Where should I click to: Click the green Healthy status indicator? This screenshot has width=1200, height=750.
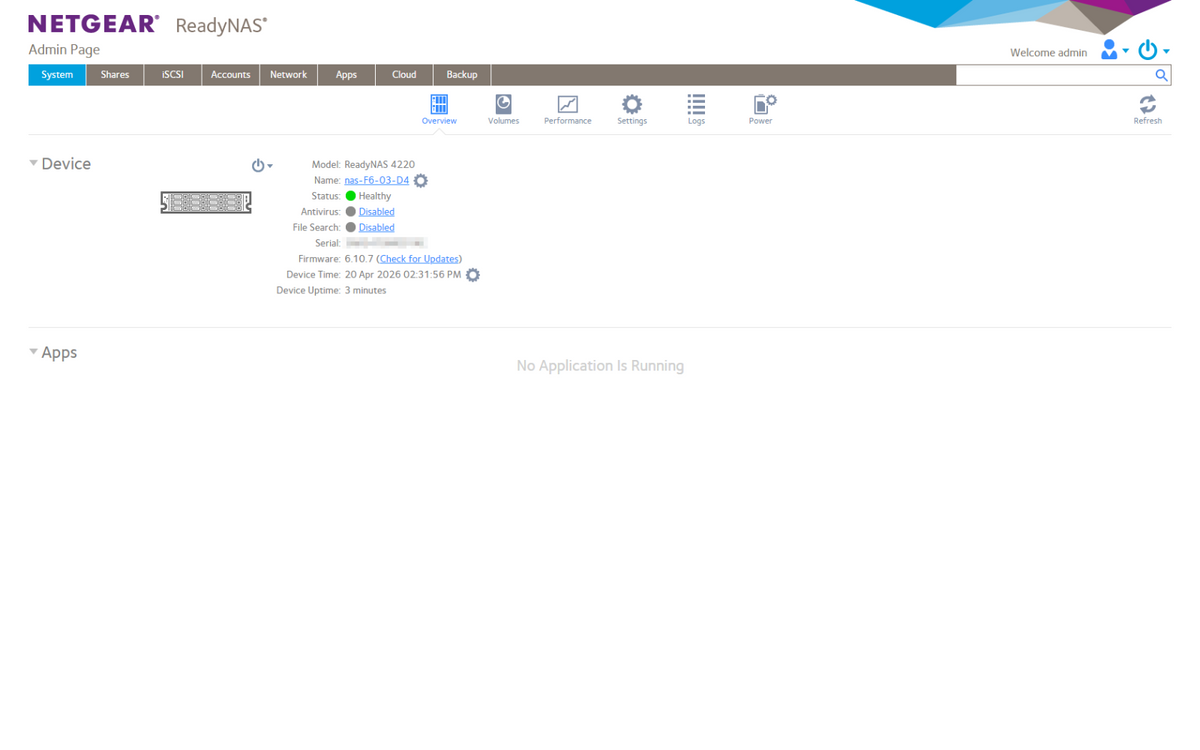coord(351,196)
